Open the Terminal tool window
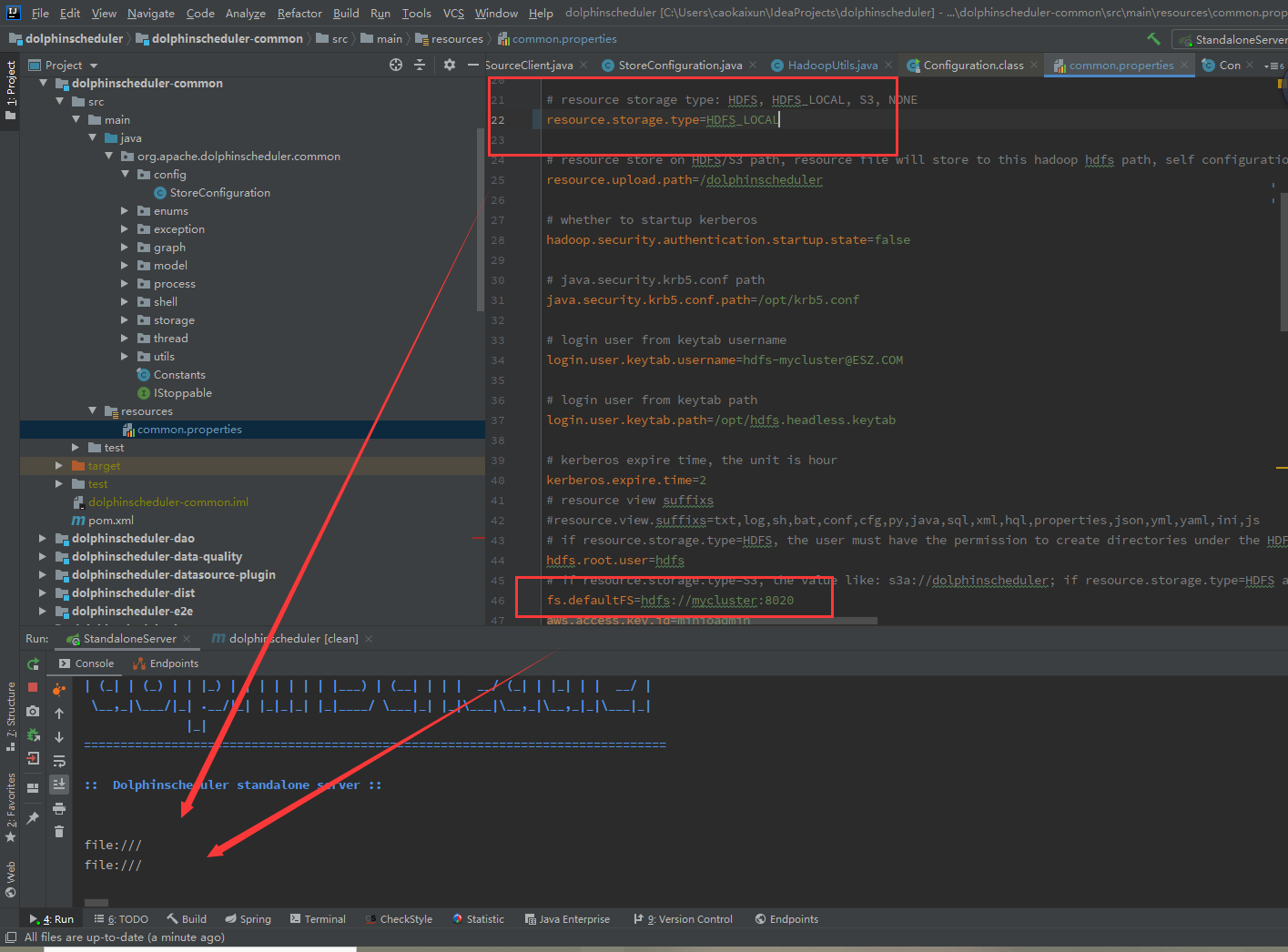Image resolution: width=1288 pixels, height=952 pixels. pyautogui.click(x=318, y=919)
